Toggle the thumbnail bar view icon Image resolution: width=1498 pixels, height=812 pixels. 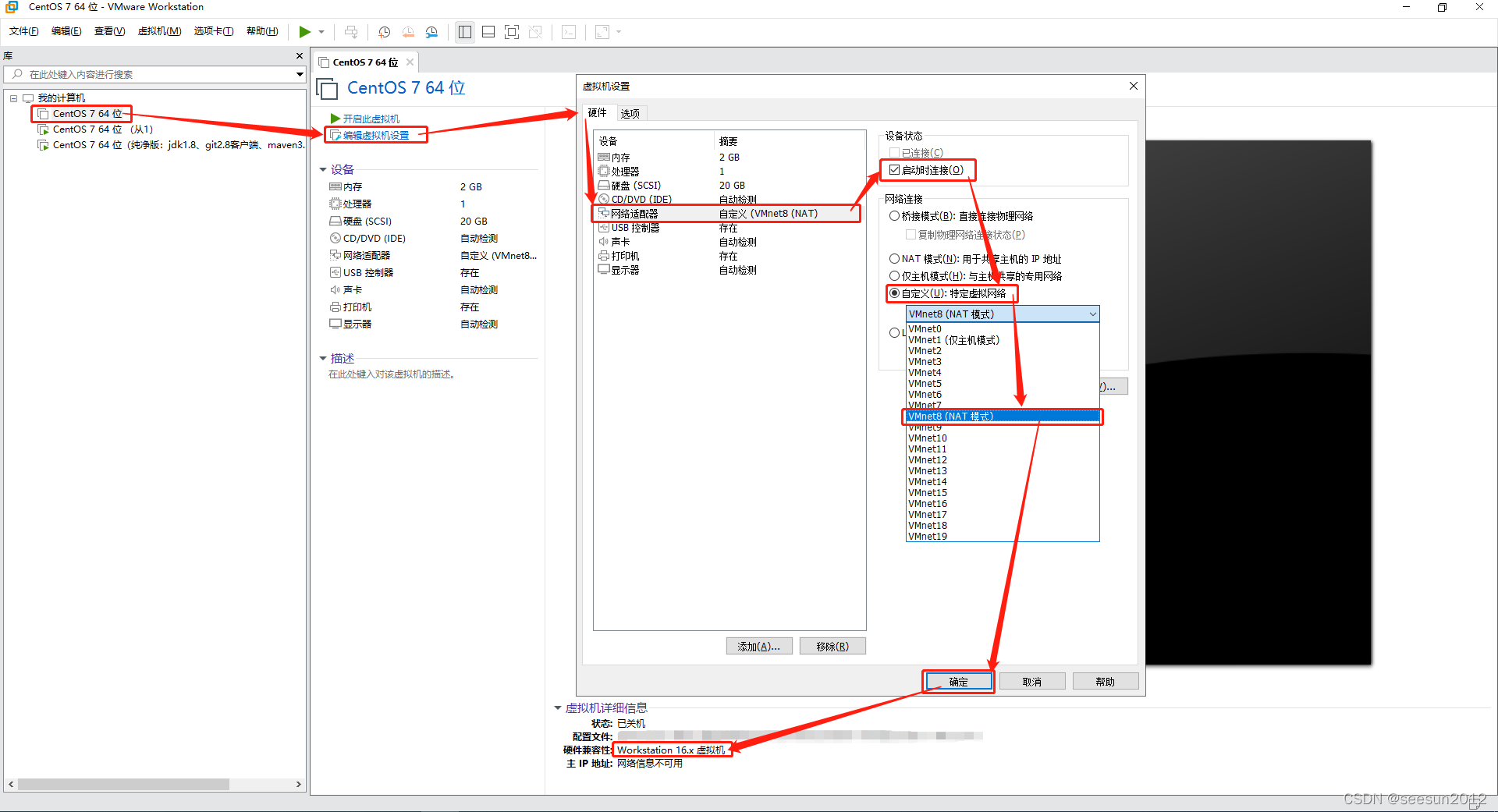tap(488, 32)
